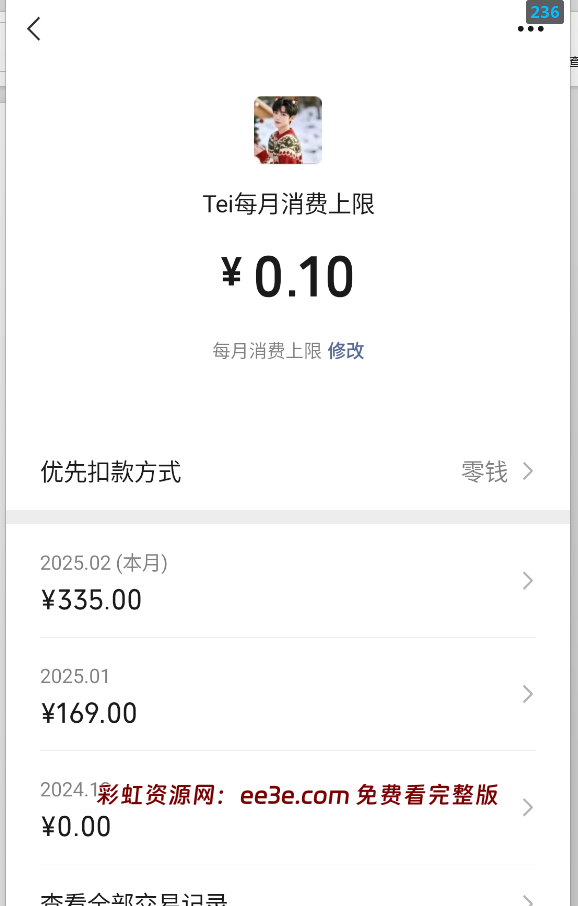This screenshot has height=906, width=578.
Task: Tap the ¥335.00 amount
Action: [91, 600]
